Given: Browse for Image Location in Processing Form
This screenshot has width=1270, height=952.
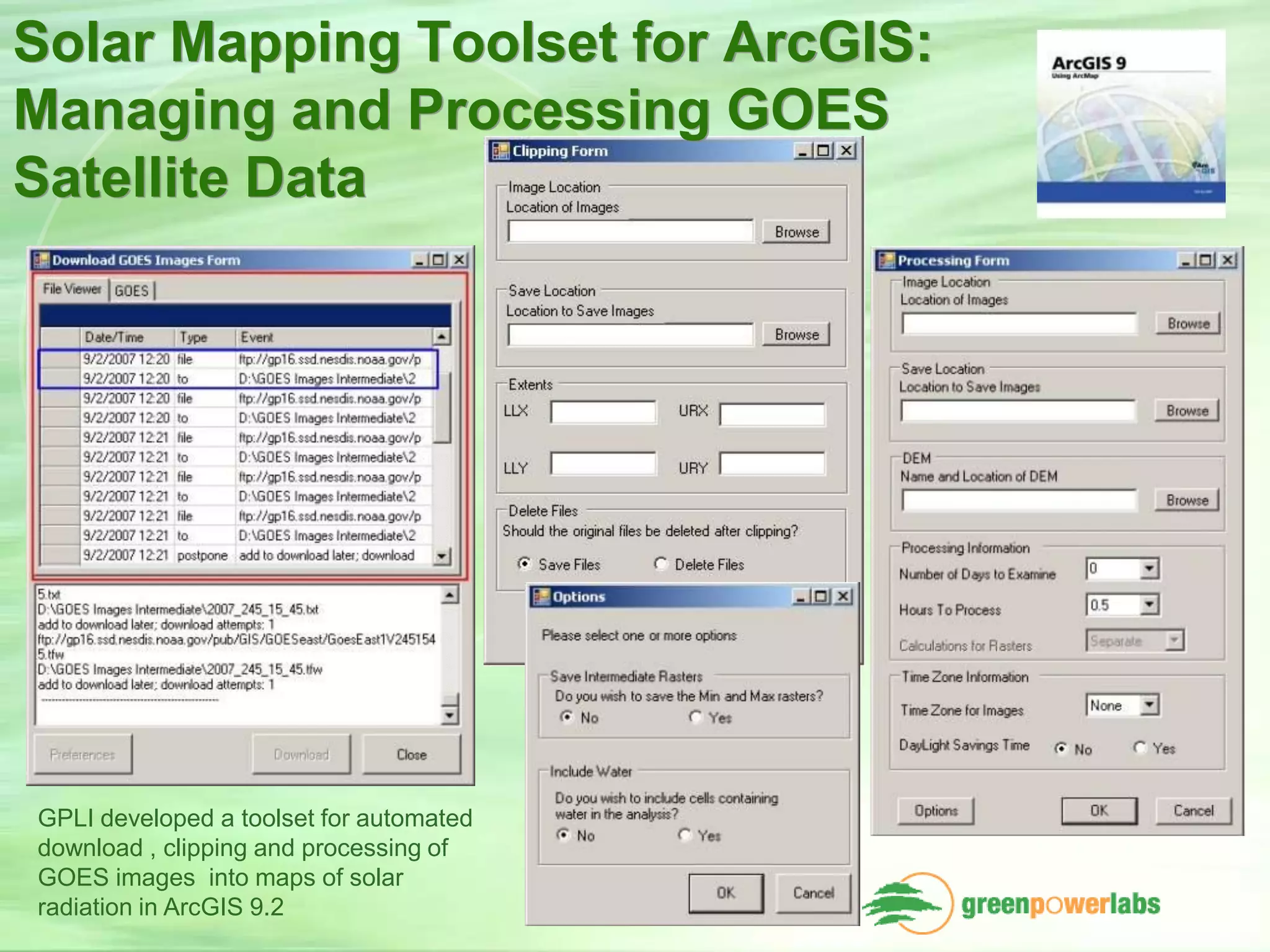Looking at the screenshot, I should tap(1188, 324).
